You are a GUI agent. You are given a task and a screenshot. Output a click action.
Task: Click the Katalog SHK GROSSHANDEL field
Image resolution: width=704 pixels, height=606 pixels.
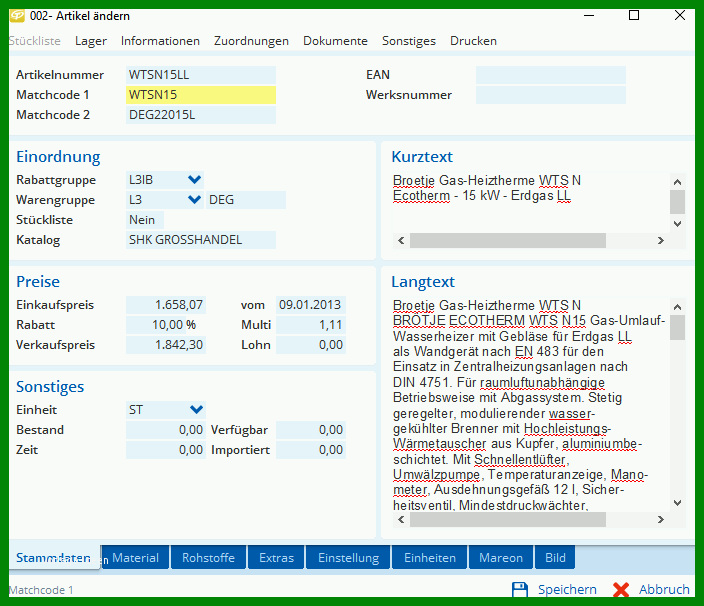coord(201,240)
